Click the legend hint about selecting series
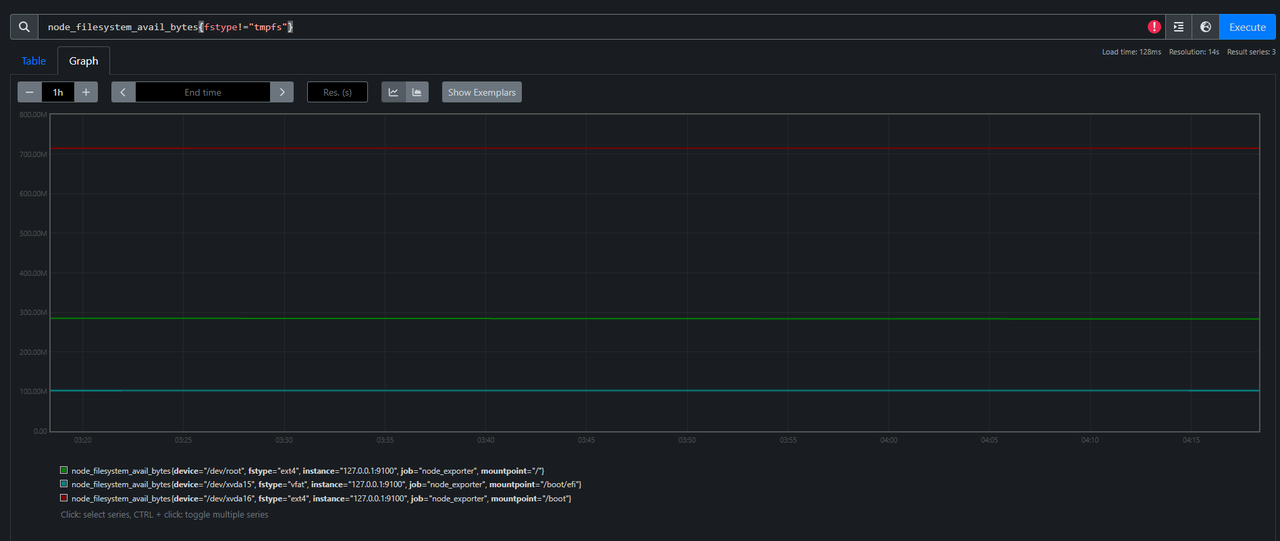1280x541 pixels. pos(164,514)
